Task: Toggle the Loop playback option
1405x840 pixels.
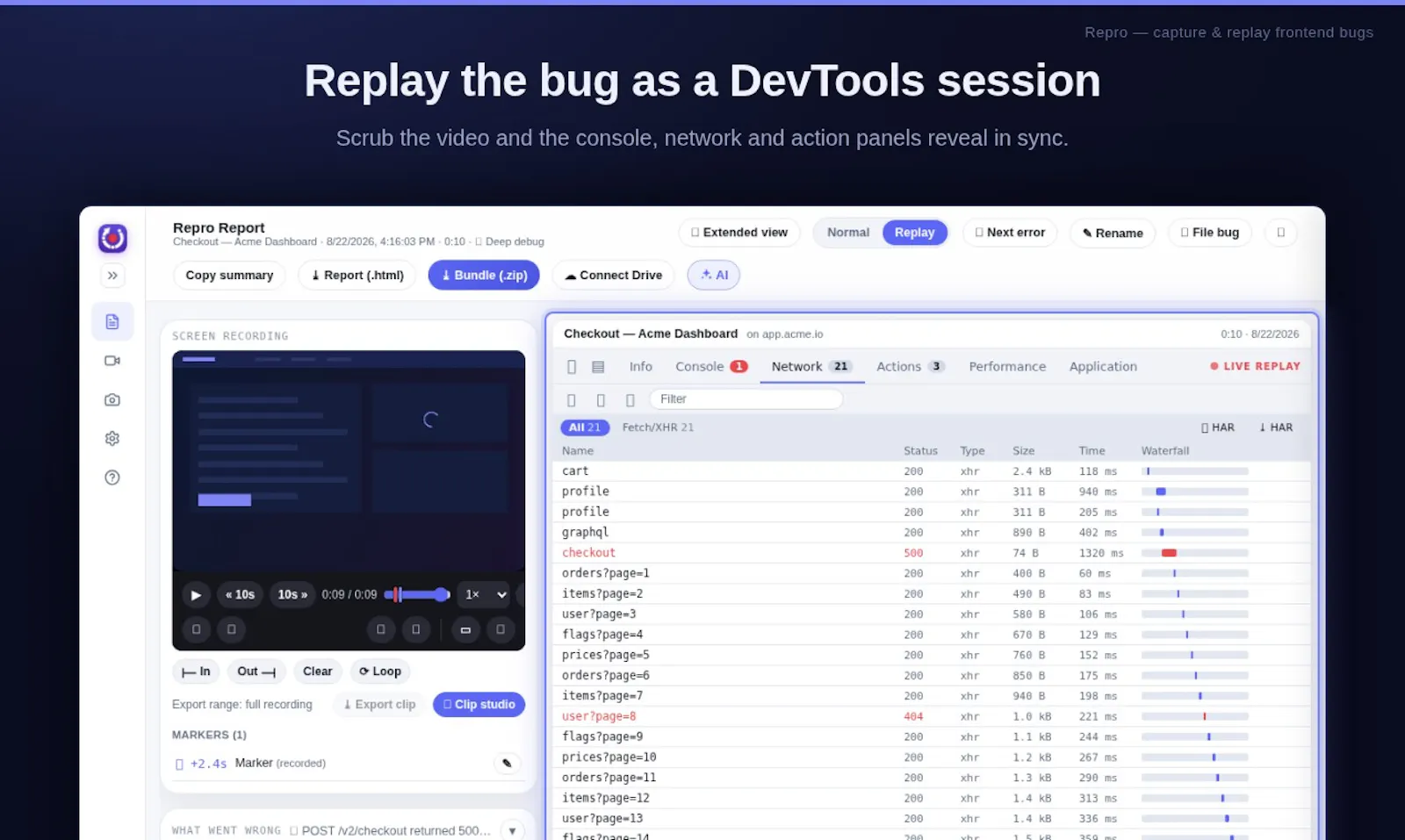Action: point(380,671)
